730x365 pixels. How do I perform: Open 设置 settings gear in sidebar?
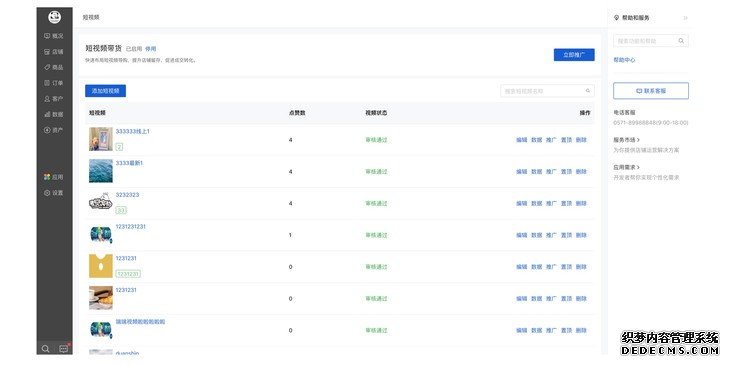click(47, 193)
